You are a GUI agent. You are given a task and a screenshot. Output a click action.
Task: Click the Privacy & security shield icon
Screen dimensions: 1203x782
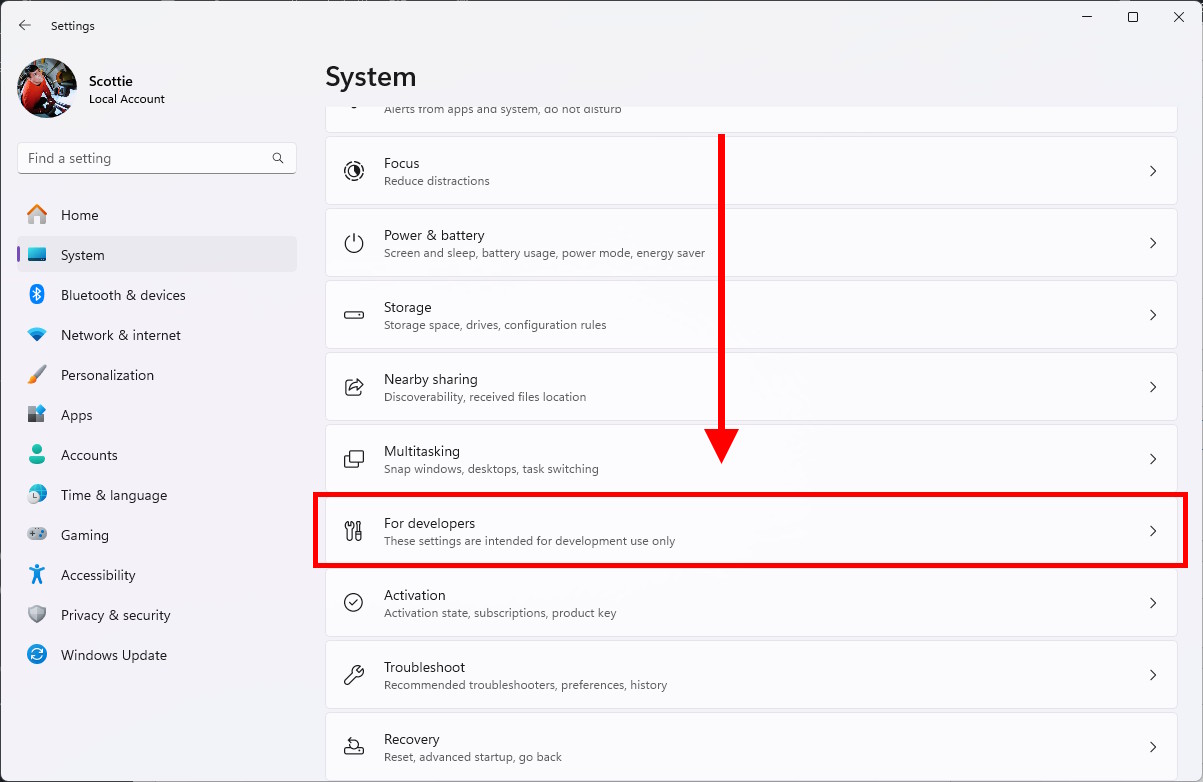(x=37, y=615)
